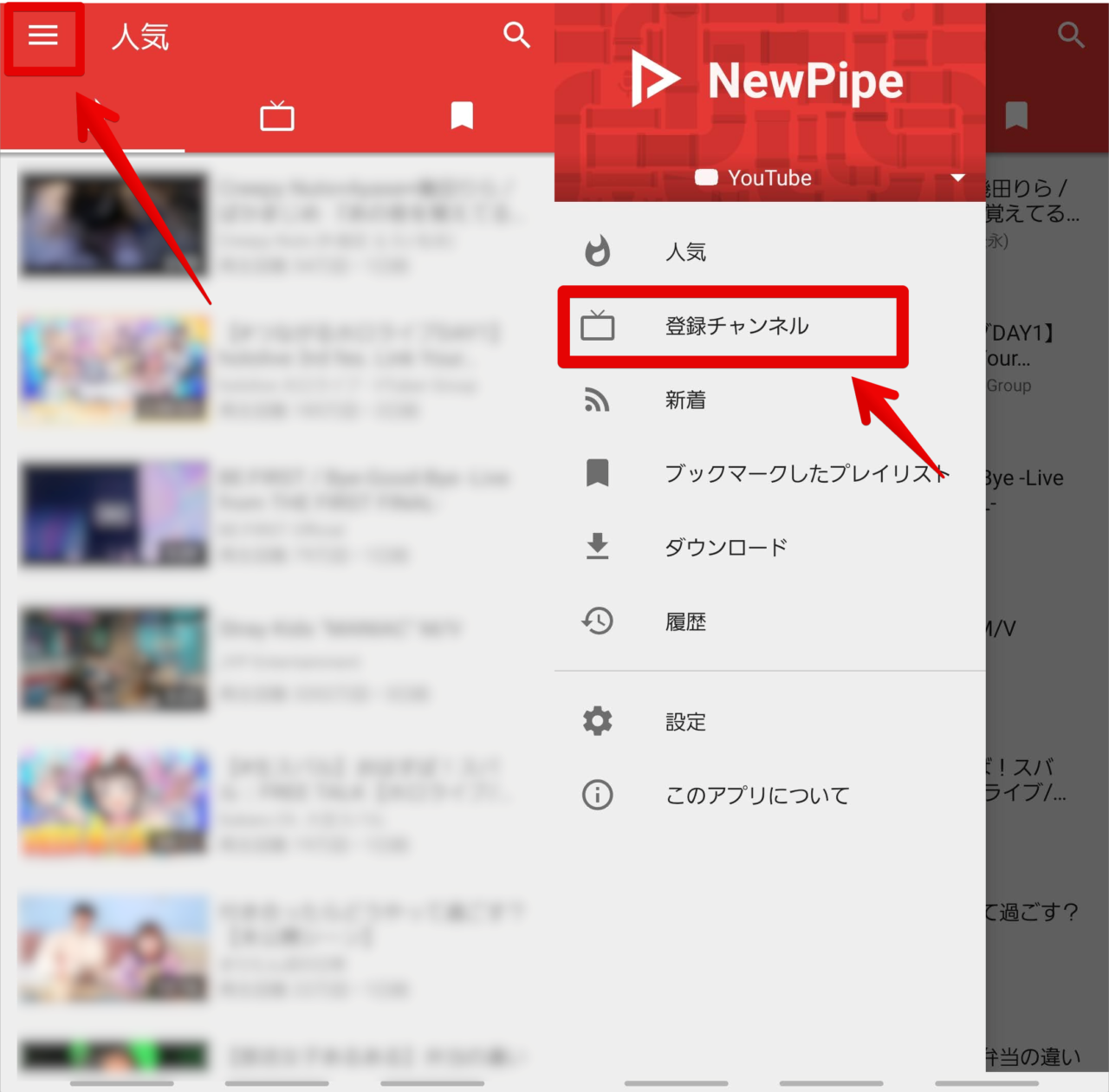Click the info circle icon in drawer
The width and height of the screenshot is (1109, 1092).
pyautogui.click(x=598, y=795)
